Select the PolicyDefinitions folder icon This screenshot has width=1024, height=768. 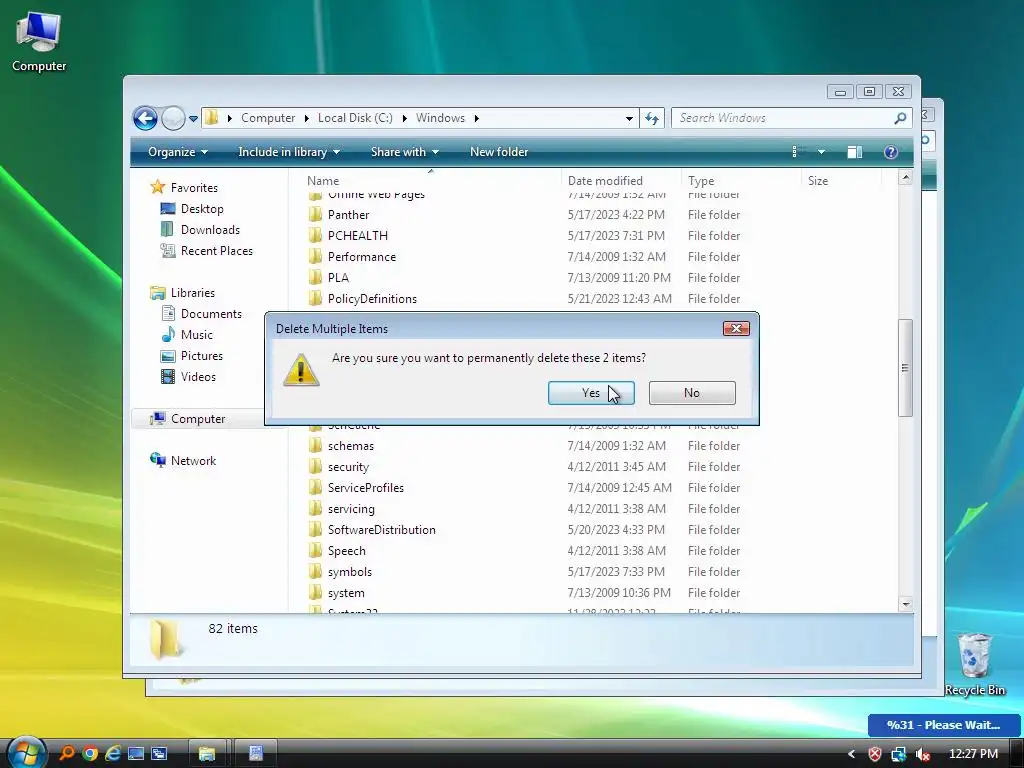[315, 298]
